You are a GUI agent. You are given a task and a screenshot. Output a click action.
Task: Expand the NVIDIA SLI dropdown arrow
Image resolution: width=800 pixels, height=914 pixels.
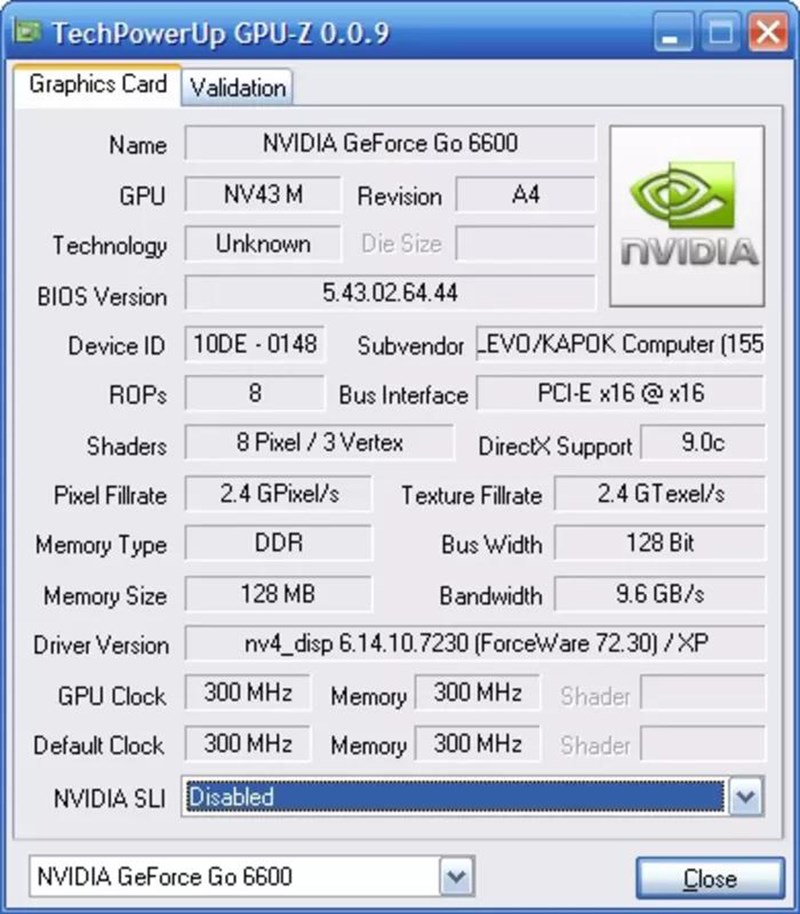746,796
